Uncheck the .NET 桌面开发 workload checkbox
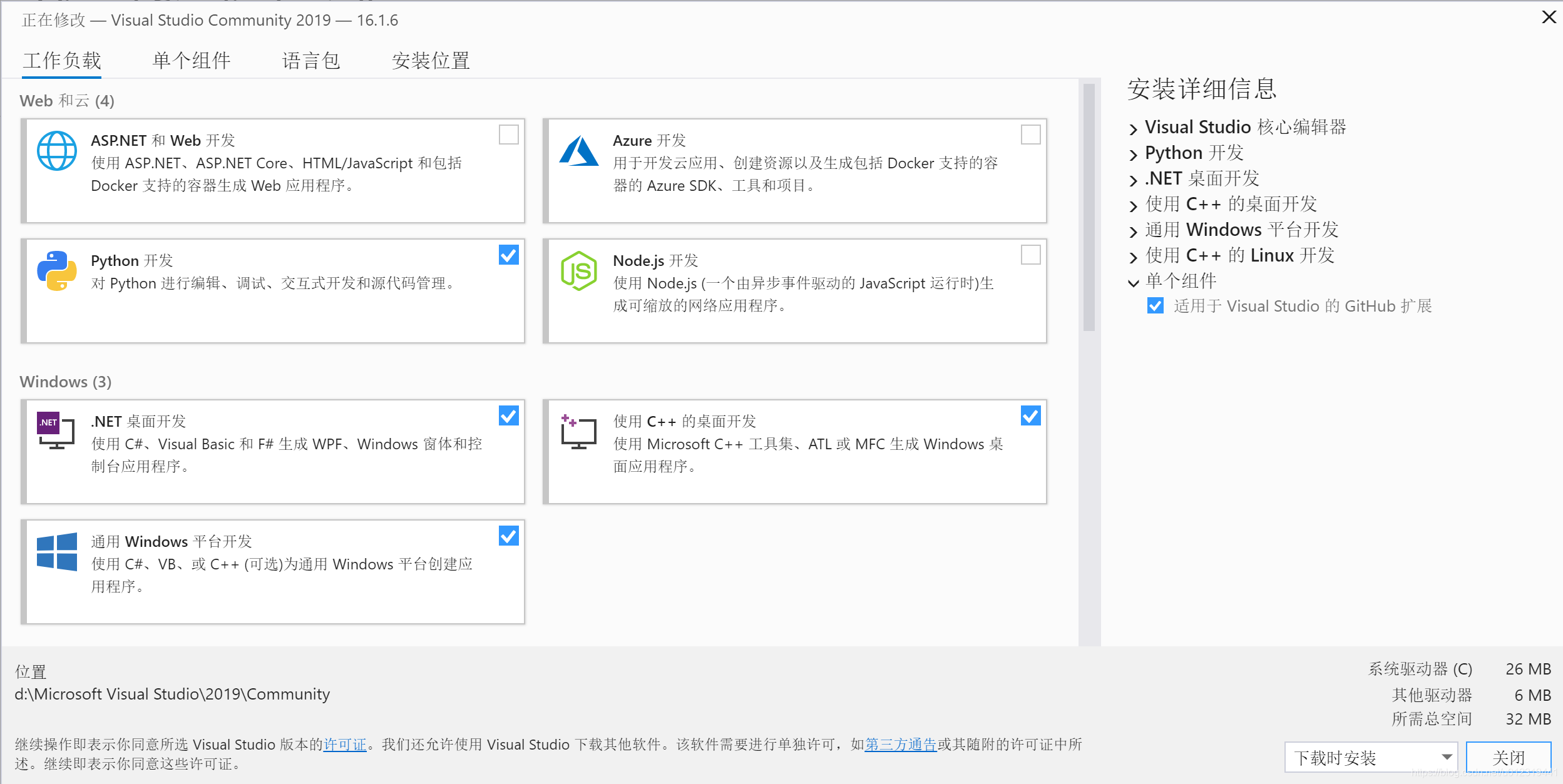 (509, 415)
